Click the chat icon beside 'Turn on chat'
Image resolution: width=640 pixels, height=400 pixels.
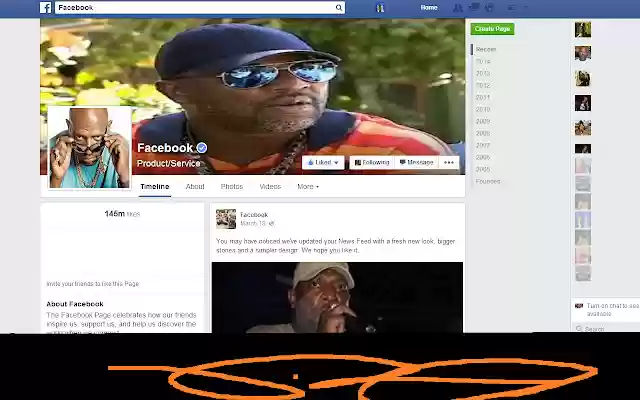click(579, 306)
